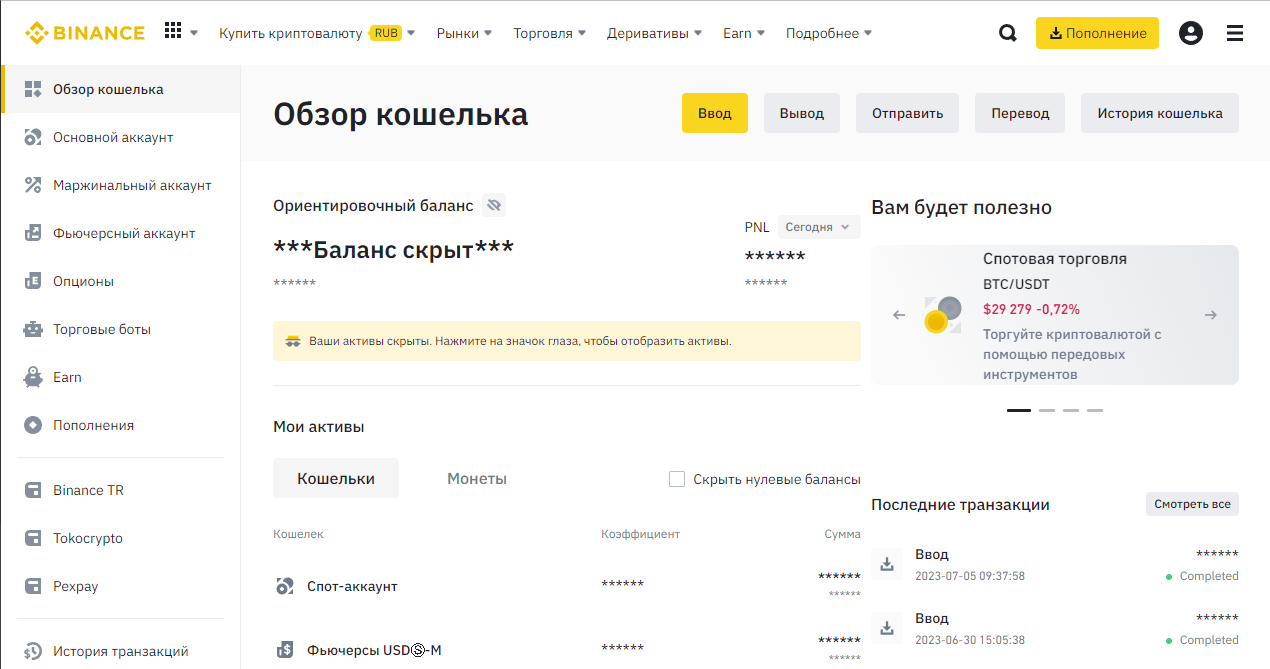This screenshot has width=1270, height=669.
Task: Enable Скрыть нулевые балансы checkbox
Action: [x=677, y=479]
